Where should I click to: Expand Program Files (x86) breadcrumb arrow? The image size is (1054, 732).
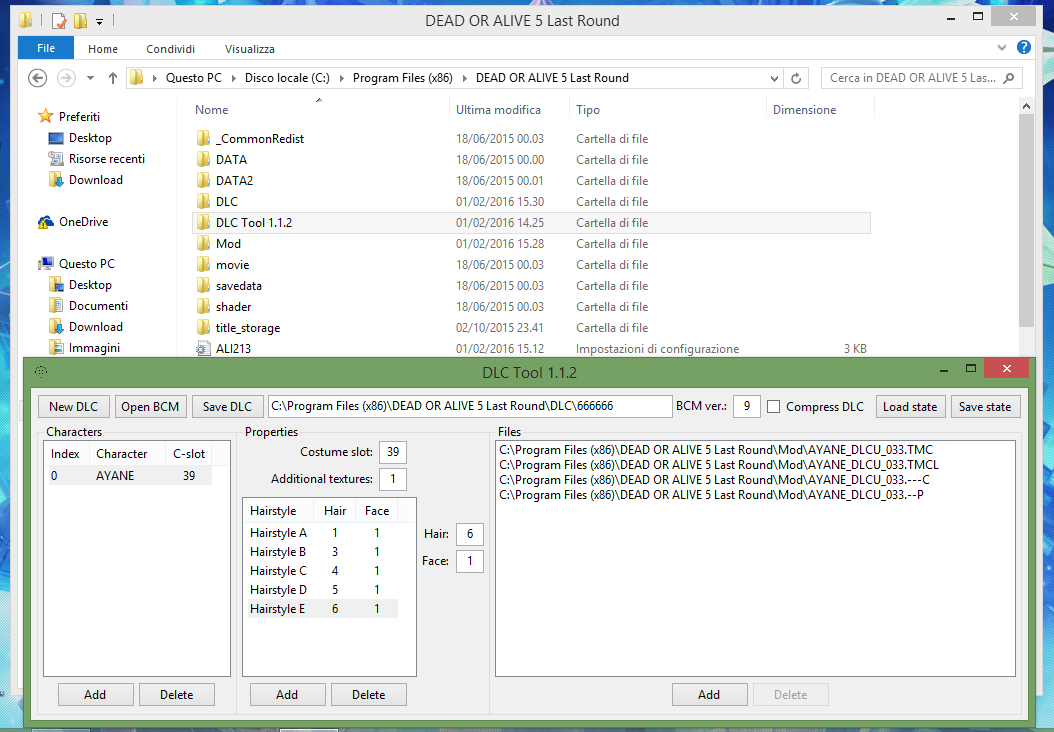[x=464, y=78]
